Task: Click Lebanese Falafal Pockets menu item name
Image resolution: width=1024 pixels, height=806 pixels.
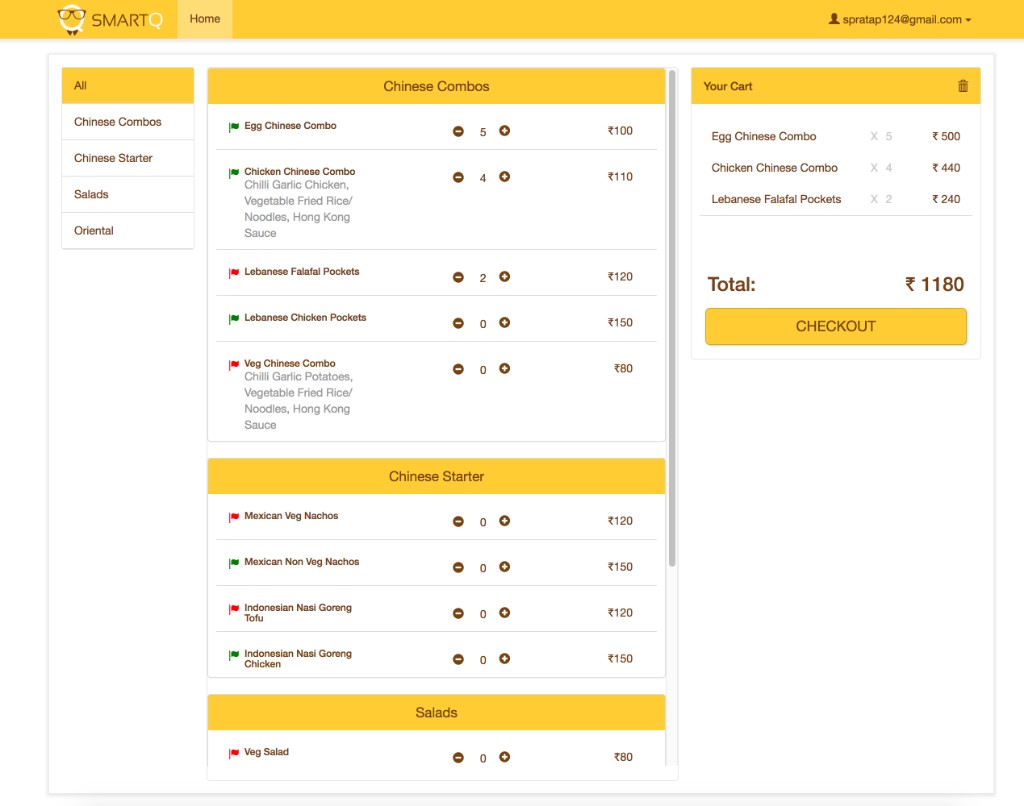Action: click(302, 272)
